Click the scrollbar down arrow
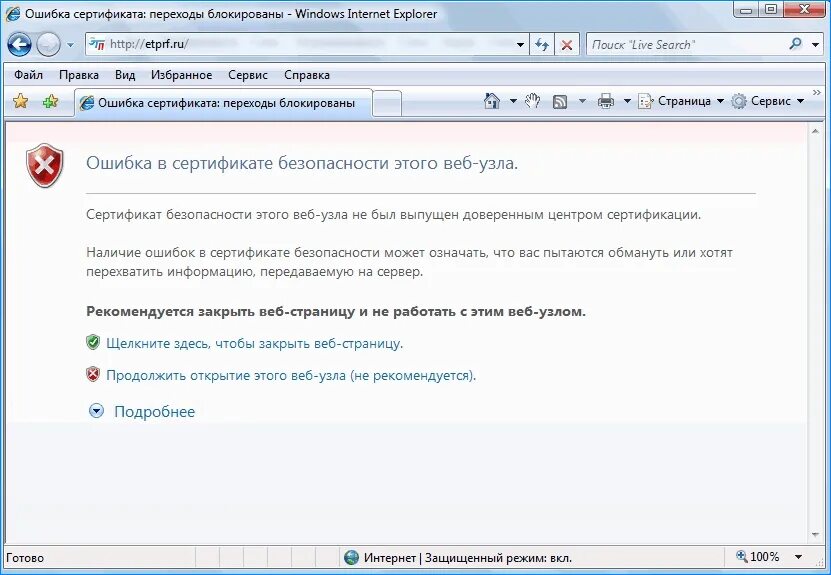Image resolution: width=831 pixels, height=575 pixels. (x=815, y=535)
